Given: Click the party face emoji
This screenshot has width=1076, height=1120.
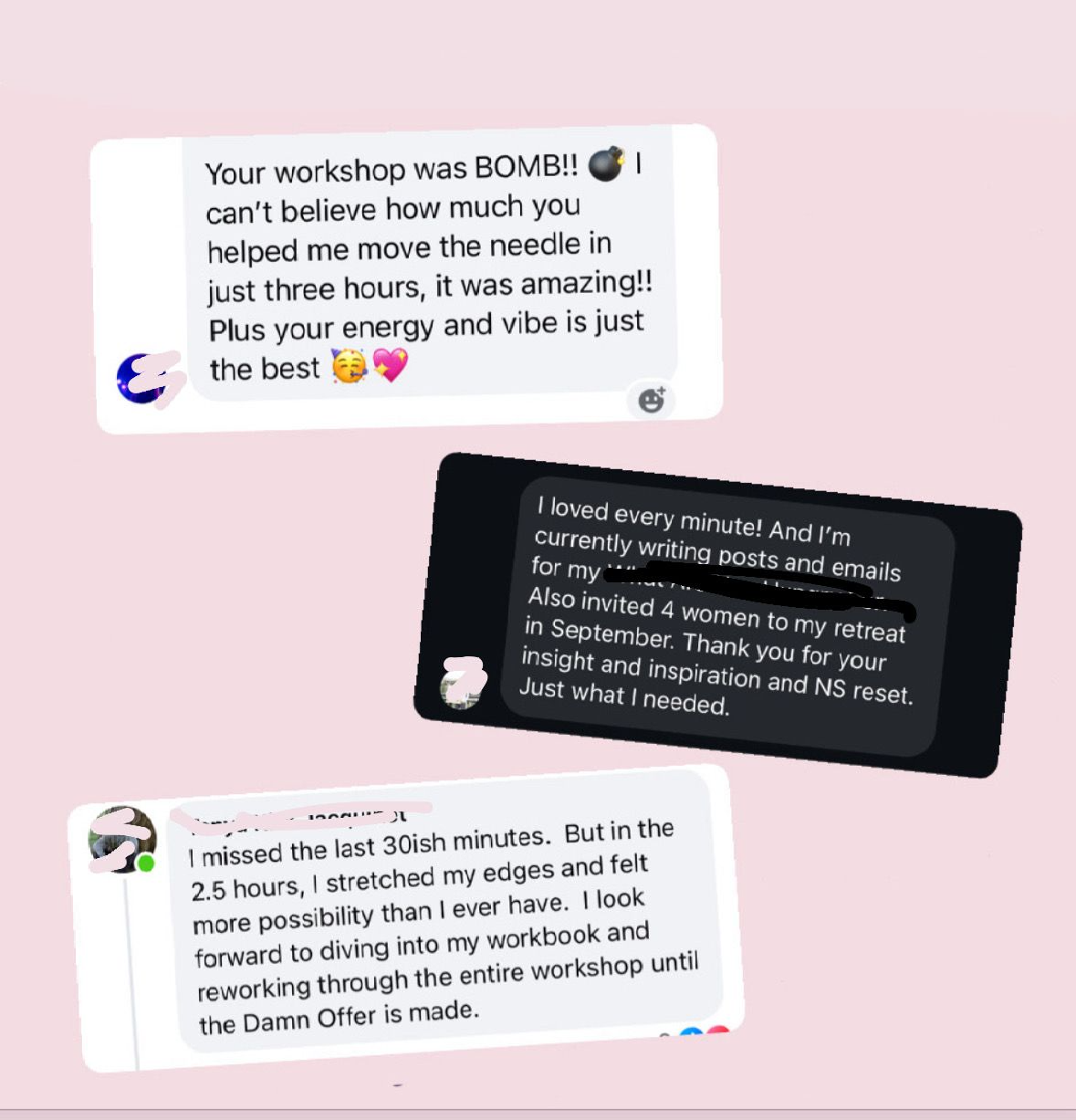Looking at the screenshot, I should point(349,366).
